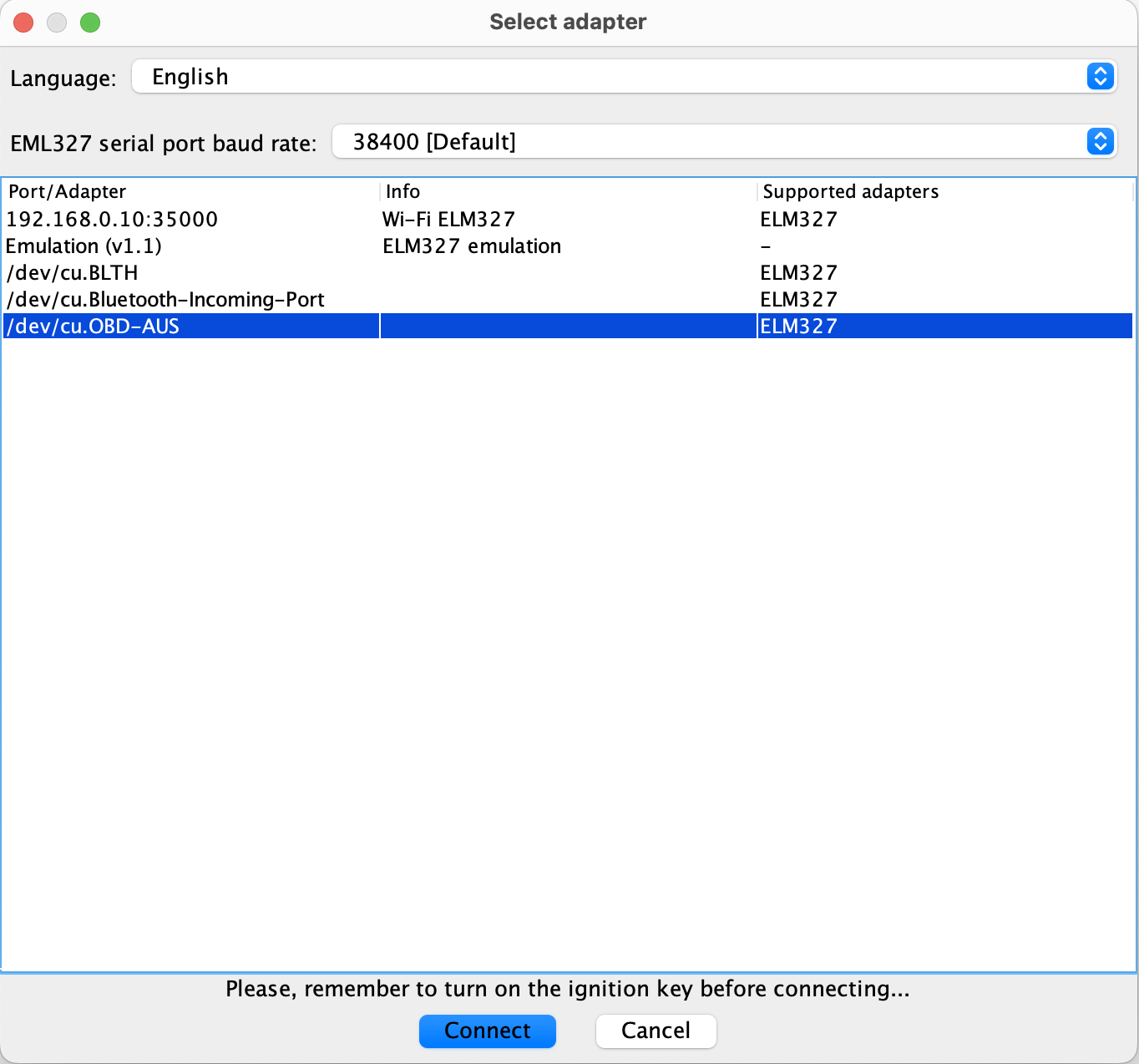Select the 192.168.0.10:35000 adapter row

[568, 219]
